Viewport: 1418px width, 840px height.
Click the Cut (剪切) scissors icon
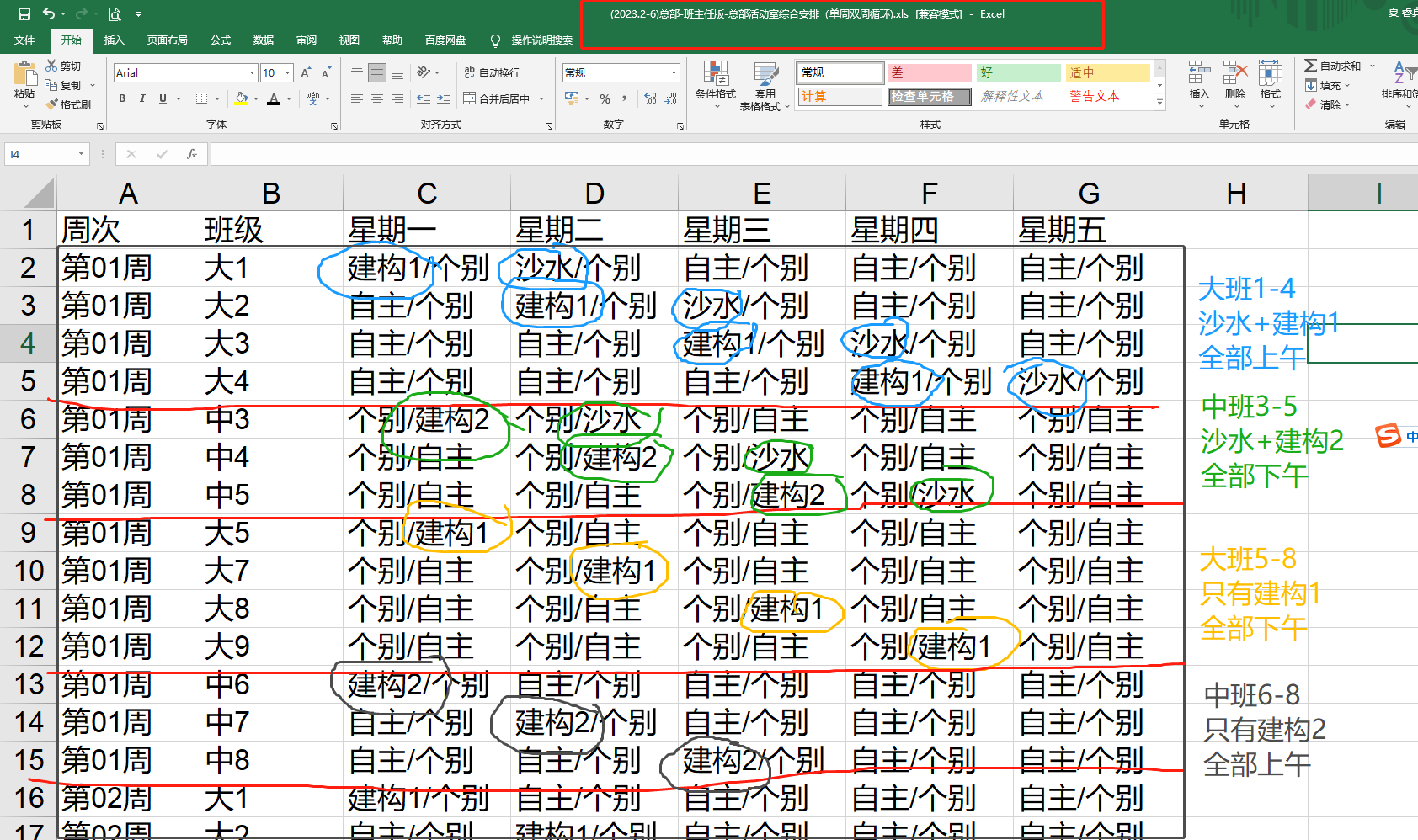[51, 66]
